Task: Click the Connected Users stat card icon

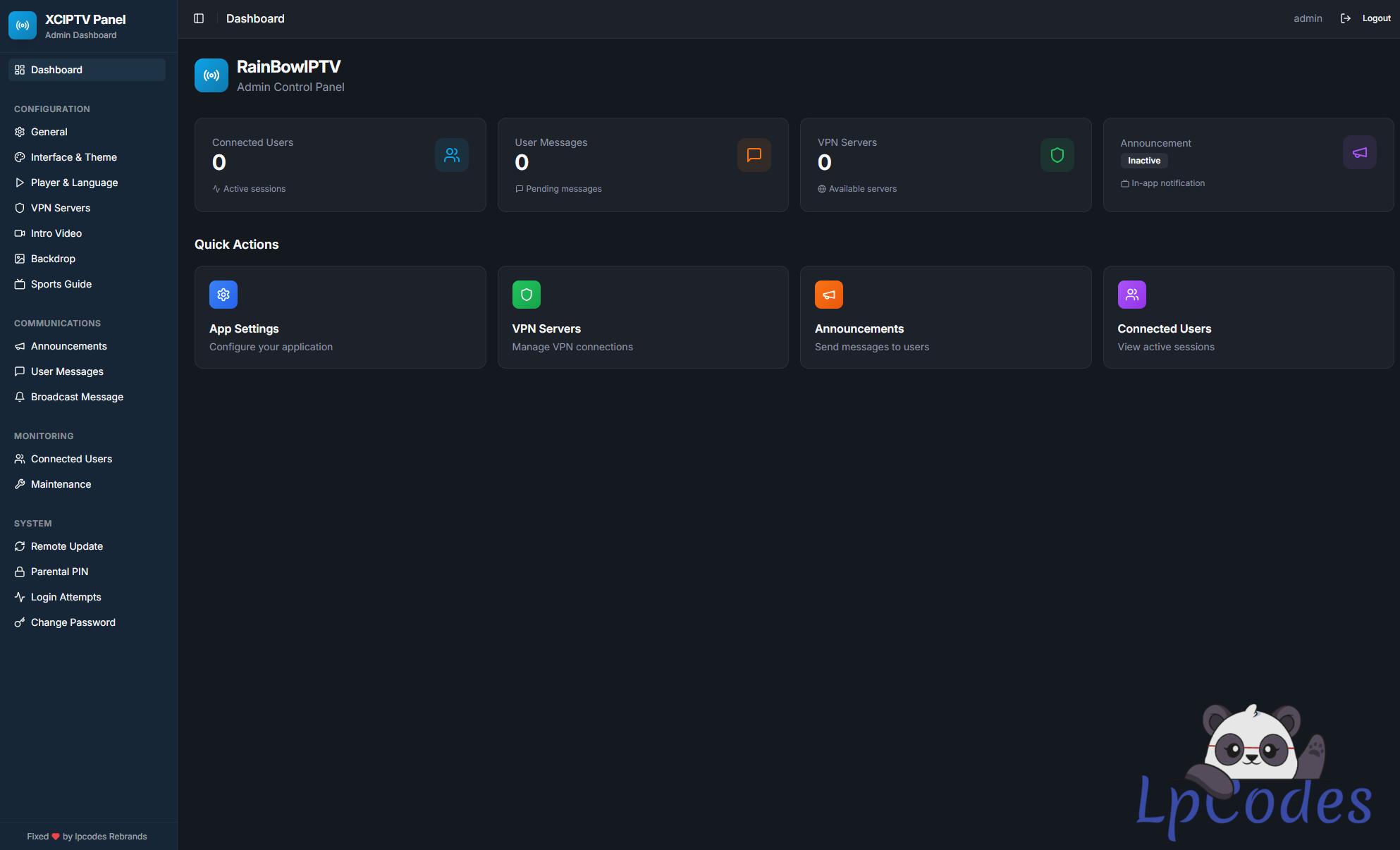Action: [452, 155]
